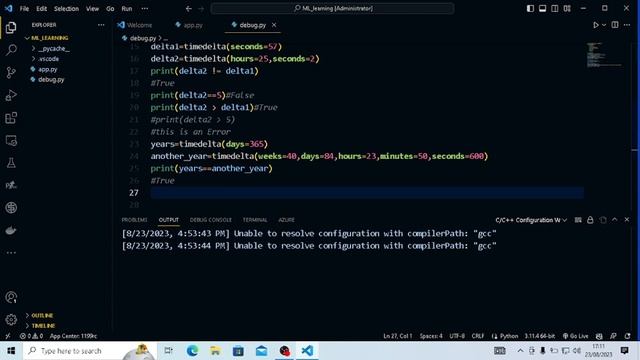Screen dimensions: 640x360
Task: Toggle the secondary side bar layout
Action: pos(555,8)
